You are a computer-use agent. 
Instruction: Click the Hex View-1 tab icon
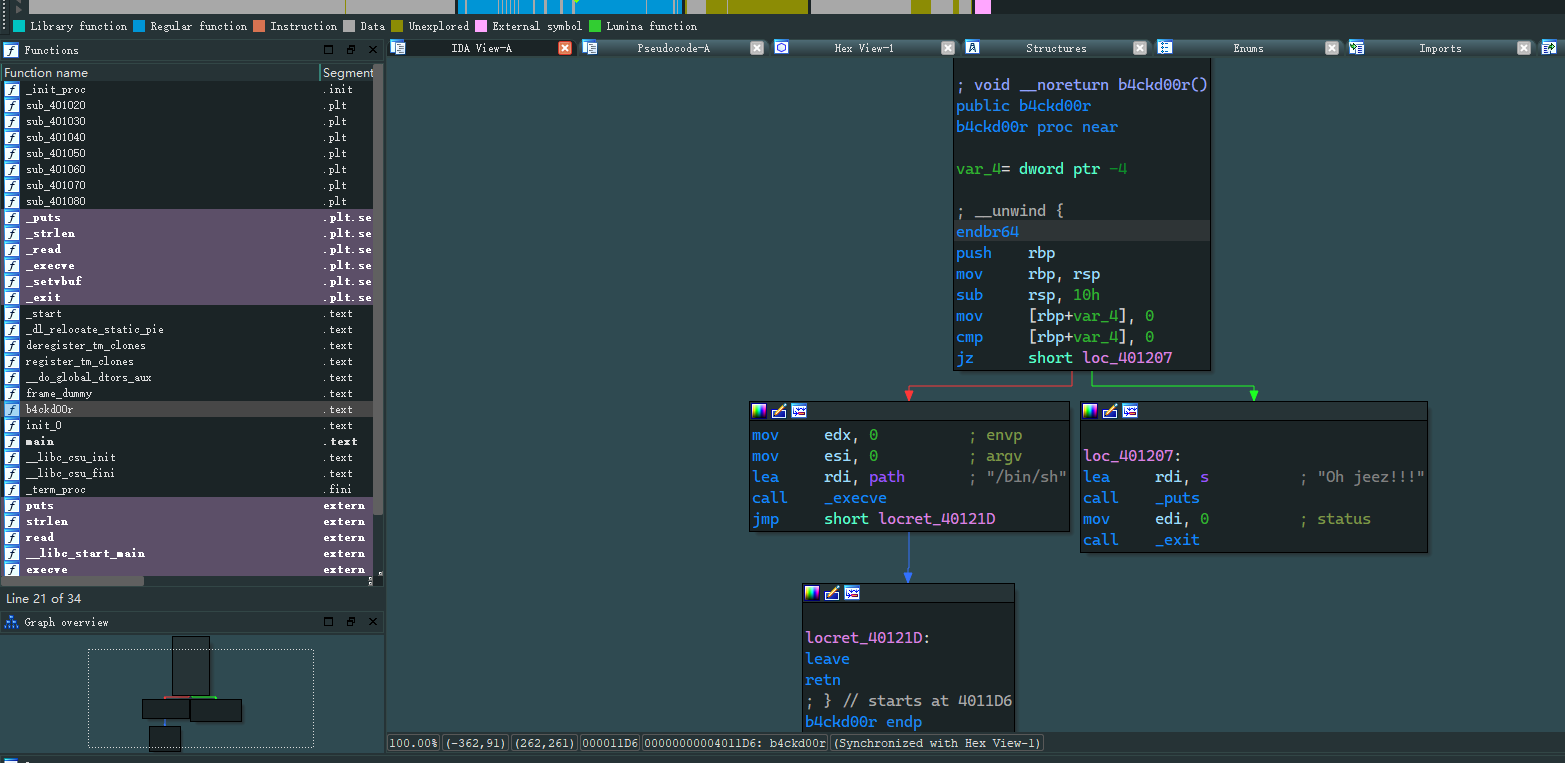[x=781, y=47]
